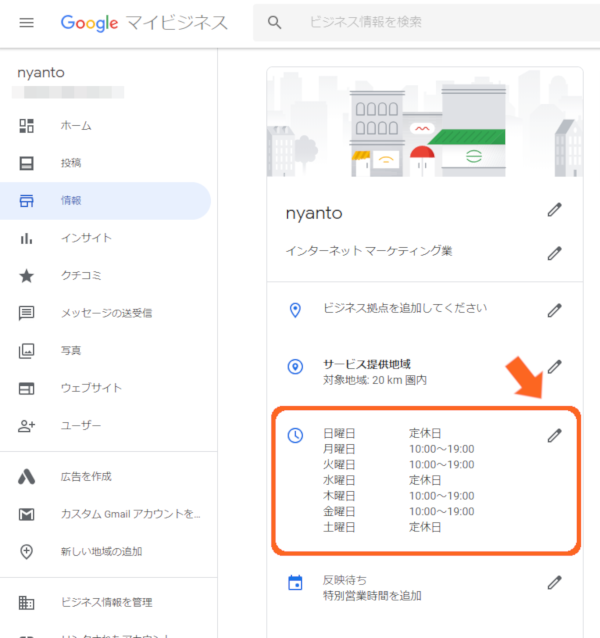Image resolution: width=600 pixels, height=638 pixels.
Task: Open the hamburger main menu
Action: tap(26, 23)
